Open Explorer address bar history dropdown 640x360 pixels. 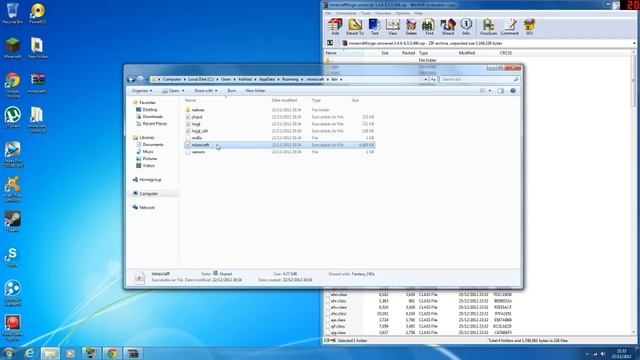coord(426,79)
